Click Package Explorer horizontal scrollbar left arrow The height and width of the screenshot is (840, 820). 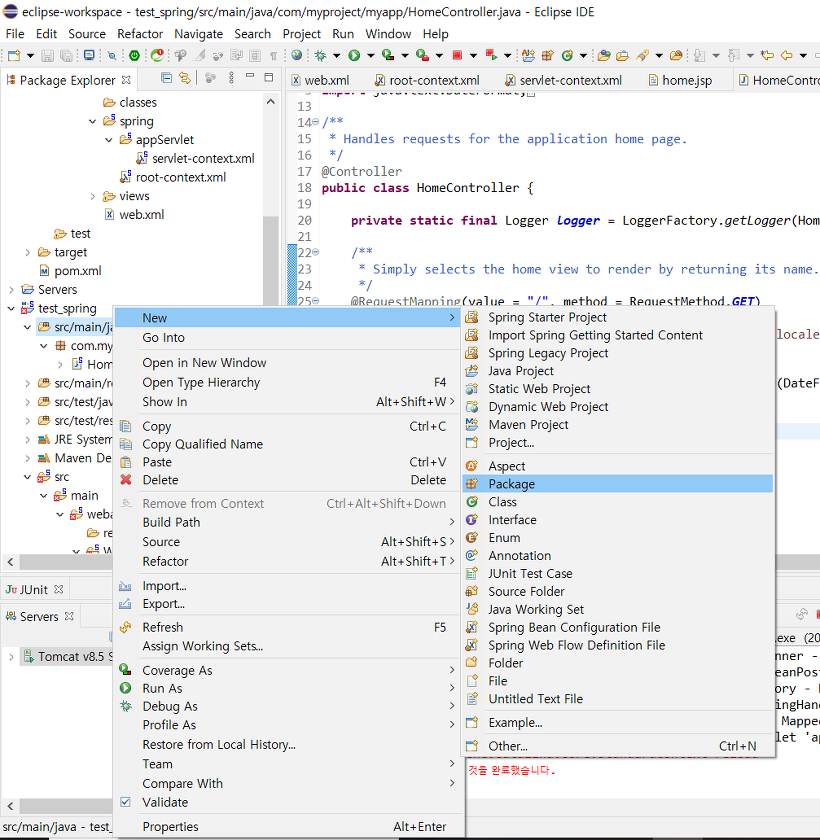[x=11, y=561]
